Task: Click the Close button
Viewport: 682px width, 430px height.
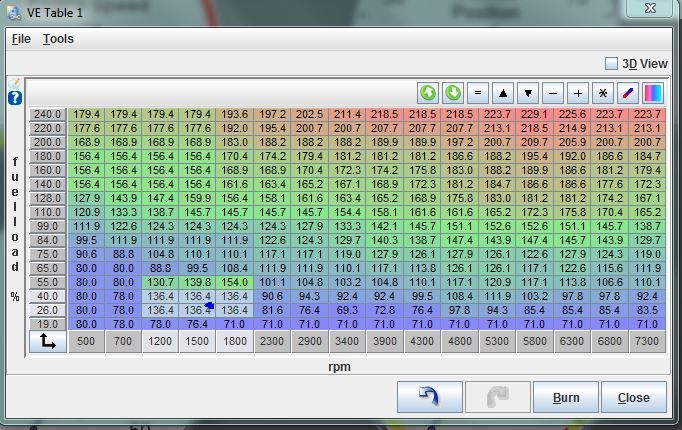Action: click(x=633, y=397)
